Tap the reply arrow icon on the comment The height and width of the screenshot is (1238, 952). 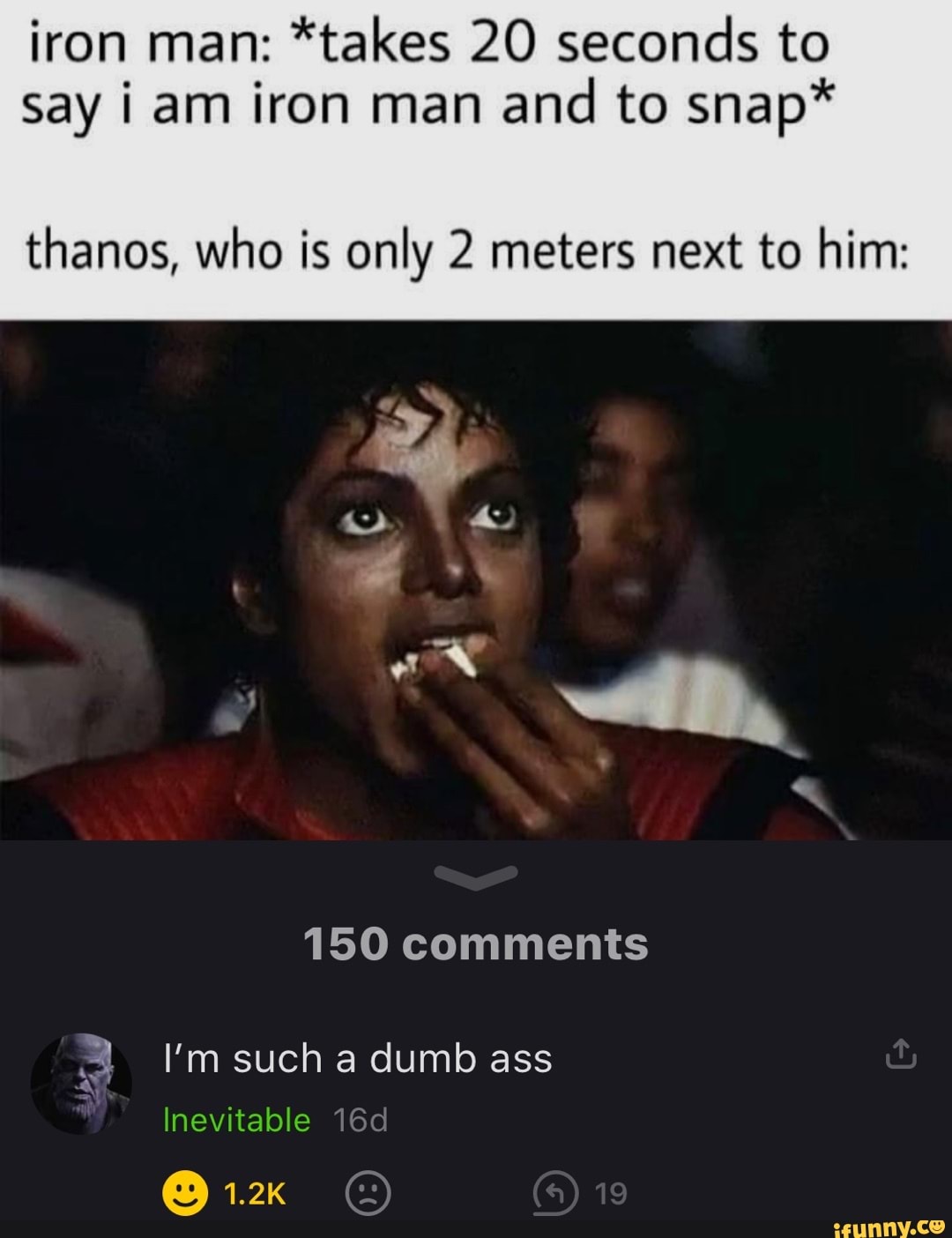click(556, 1194)
